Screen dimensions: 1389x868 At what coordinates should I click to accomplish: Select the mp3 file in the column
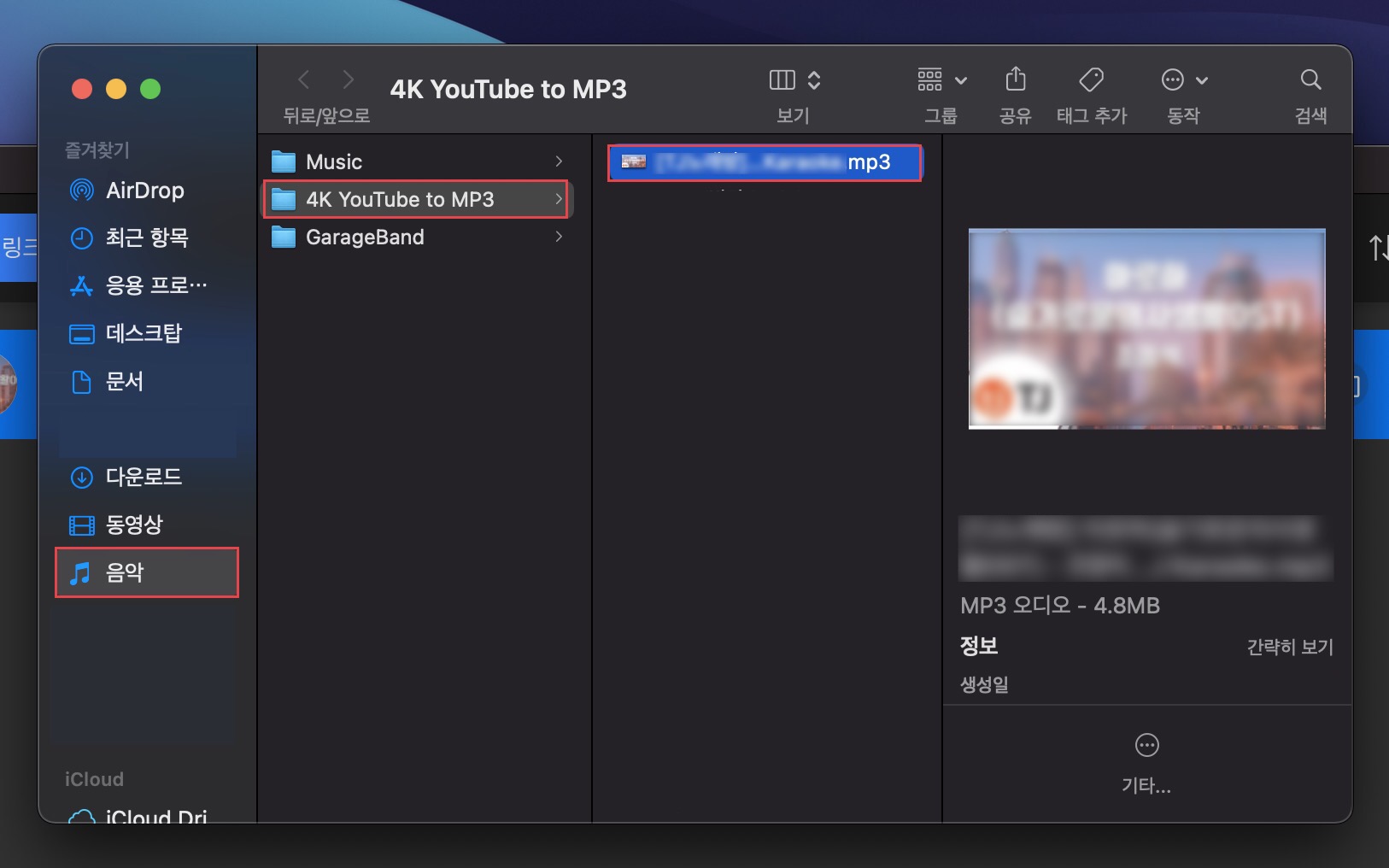(x=765, y=162)
